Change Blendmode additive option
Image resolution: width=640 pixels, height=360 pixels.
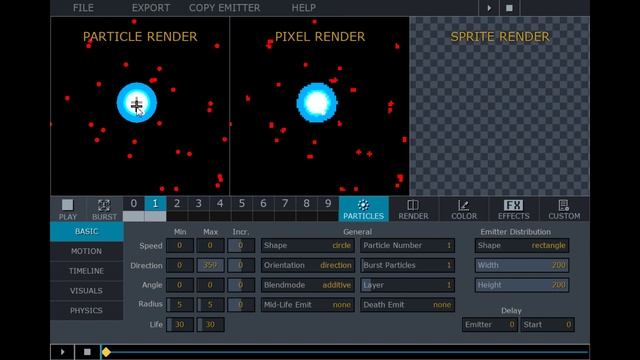coord(307,285)
